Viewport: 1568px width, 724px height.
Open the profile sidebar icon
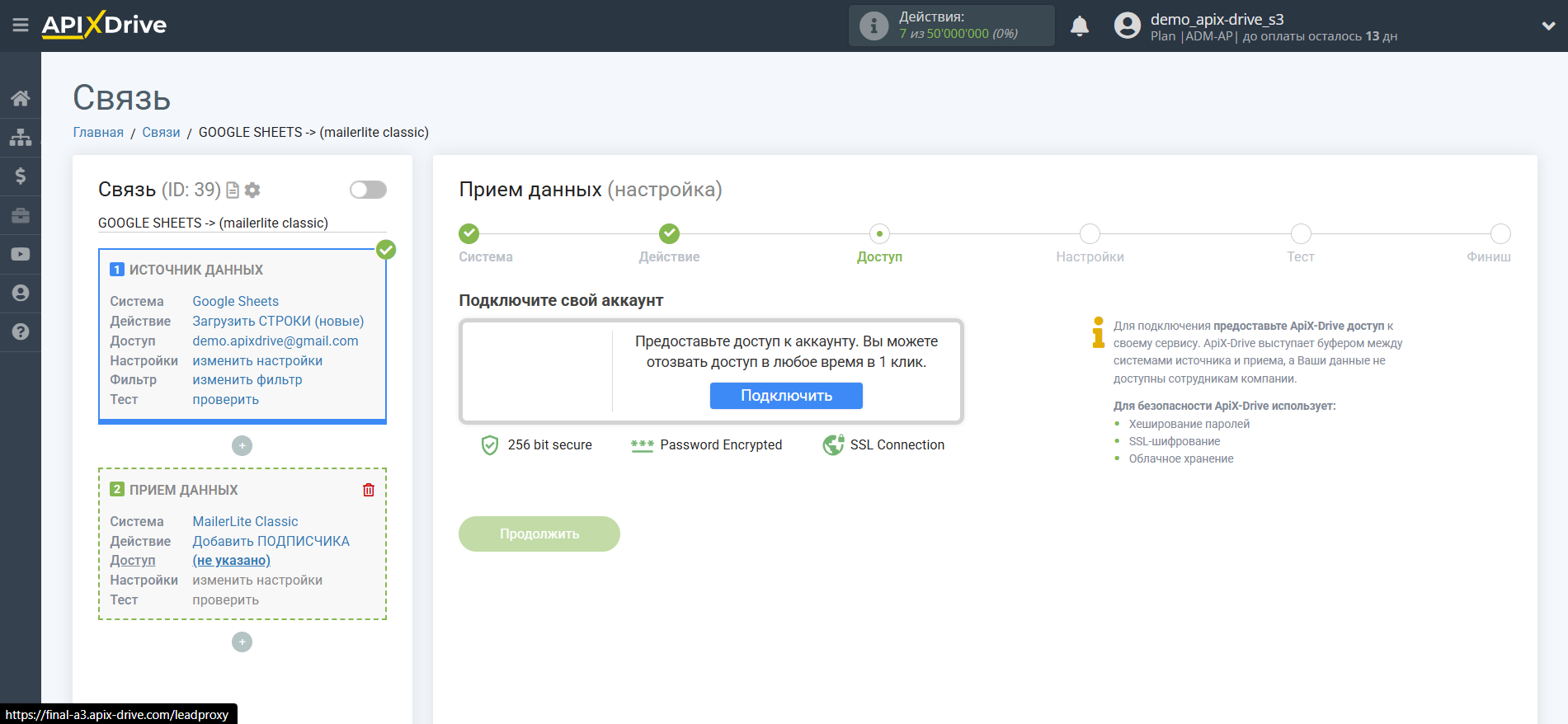coord(21,293)
